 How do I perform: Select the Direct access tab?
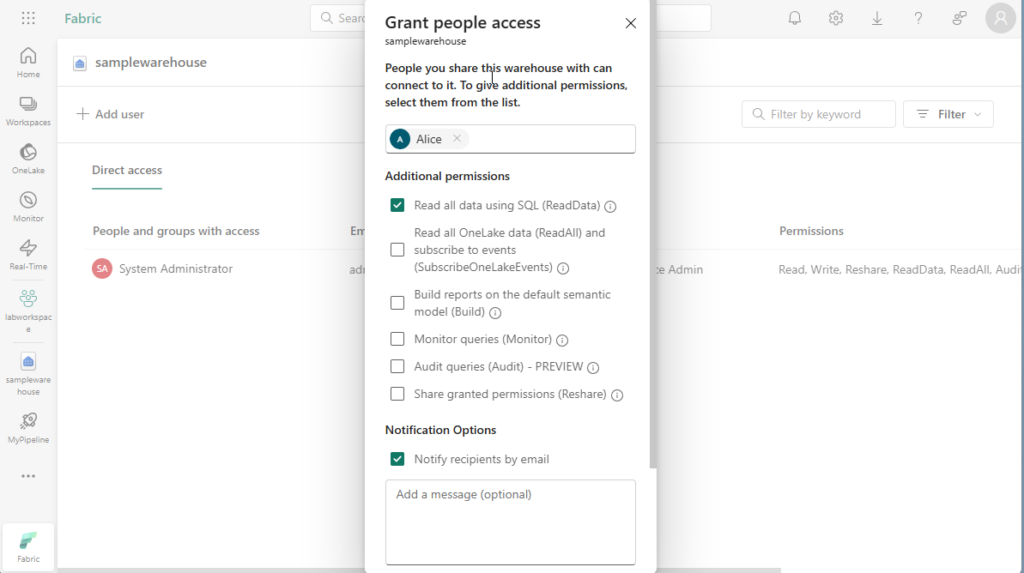(127, 170)
